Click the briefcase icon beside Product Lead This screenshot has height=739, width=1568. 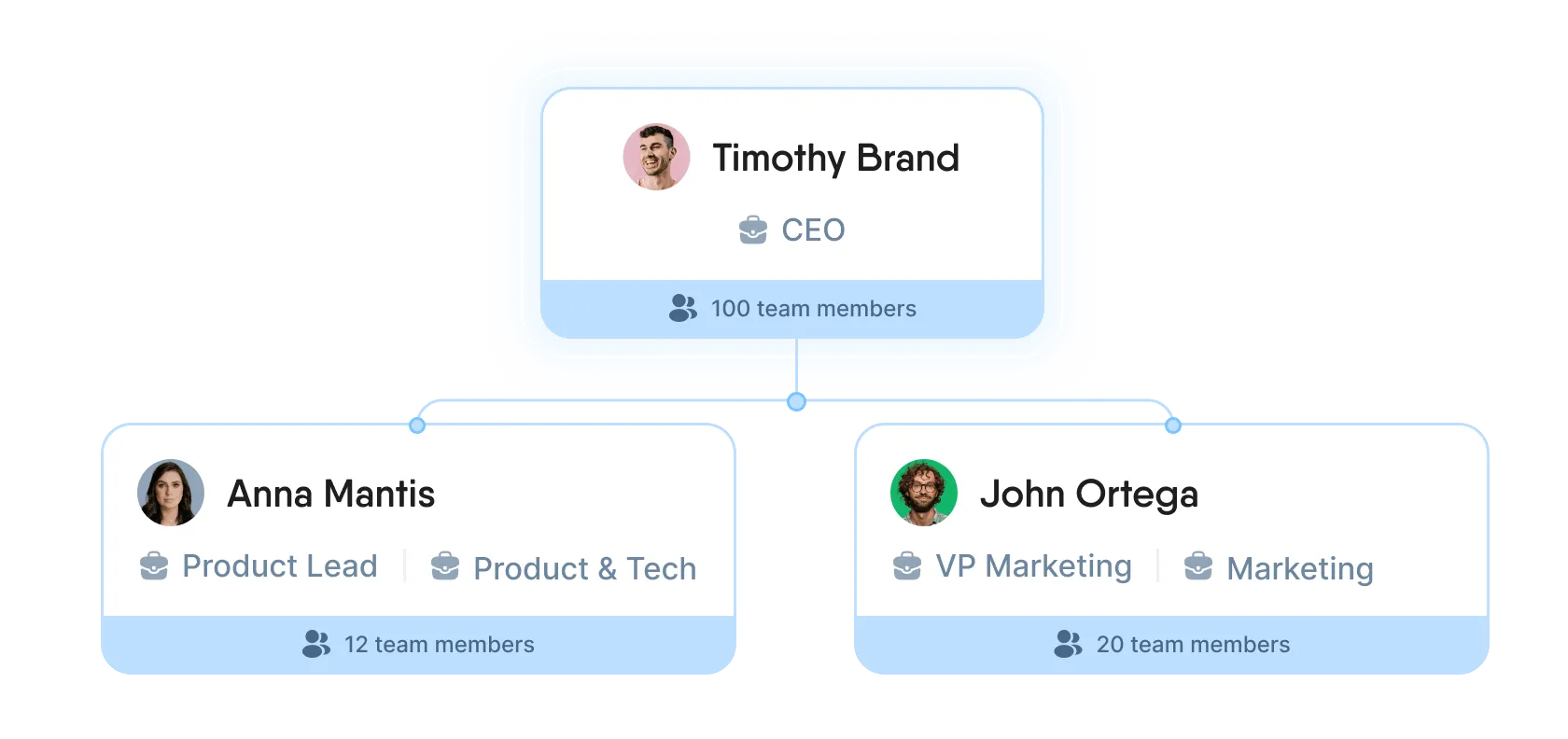coord(154,565)
